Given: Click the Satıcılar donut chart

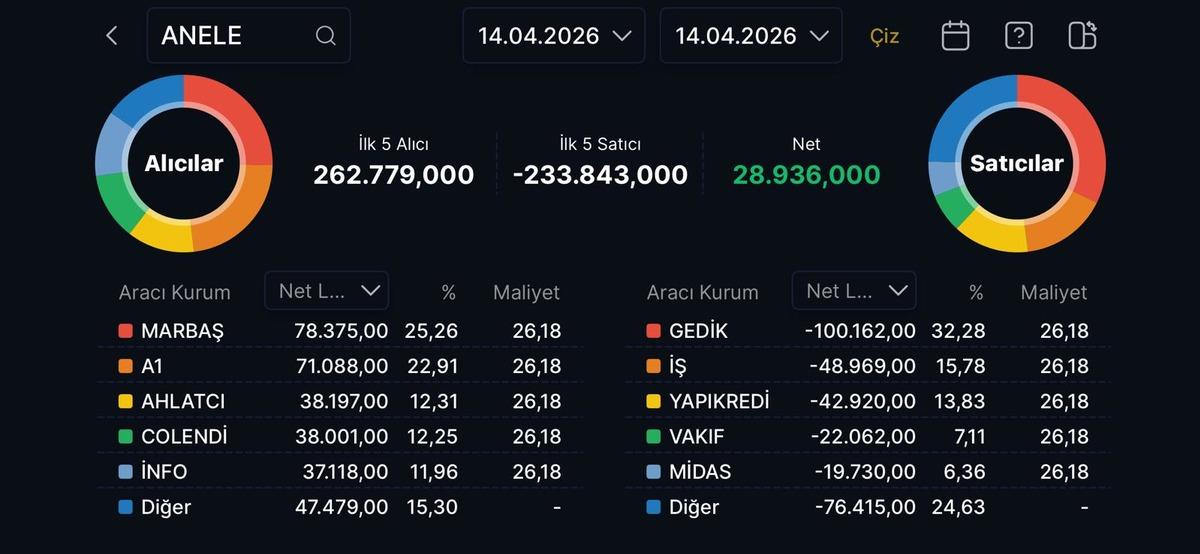Looking at the screenshot, I should [x=1016, y=163].
